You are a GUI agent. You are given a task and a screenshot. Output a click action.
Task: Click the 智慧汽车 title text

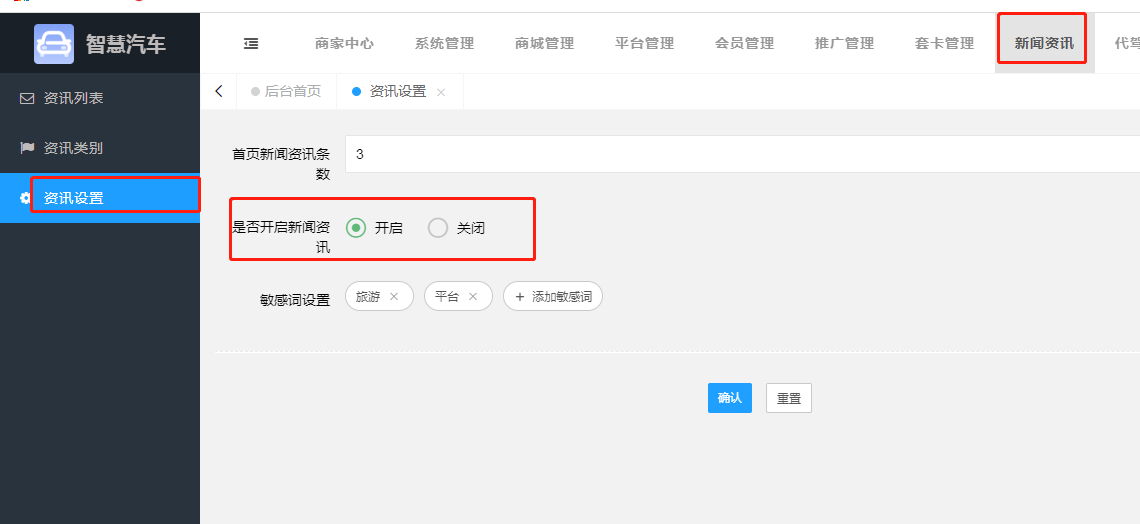point(126,44)
